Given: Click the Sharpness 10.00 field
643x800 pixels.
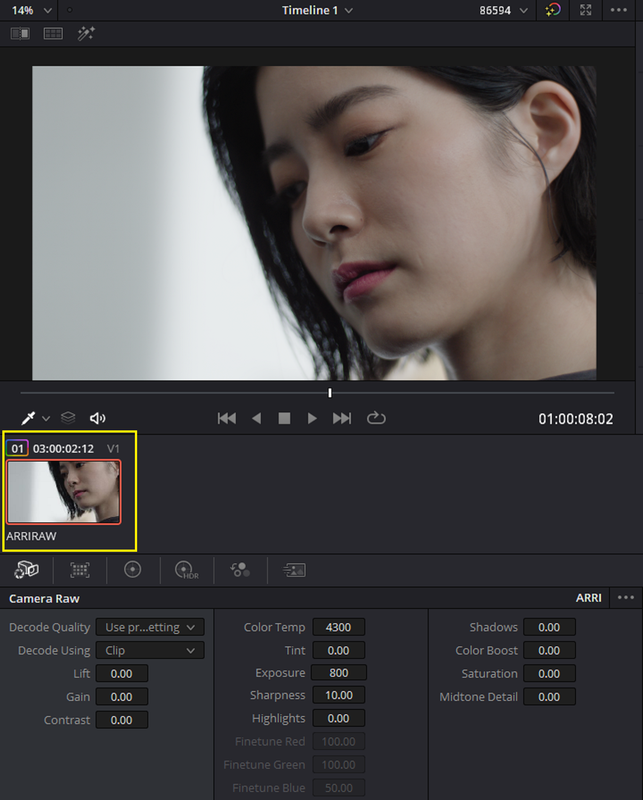Looking at the screenshot, I should pos(339,695).
